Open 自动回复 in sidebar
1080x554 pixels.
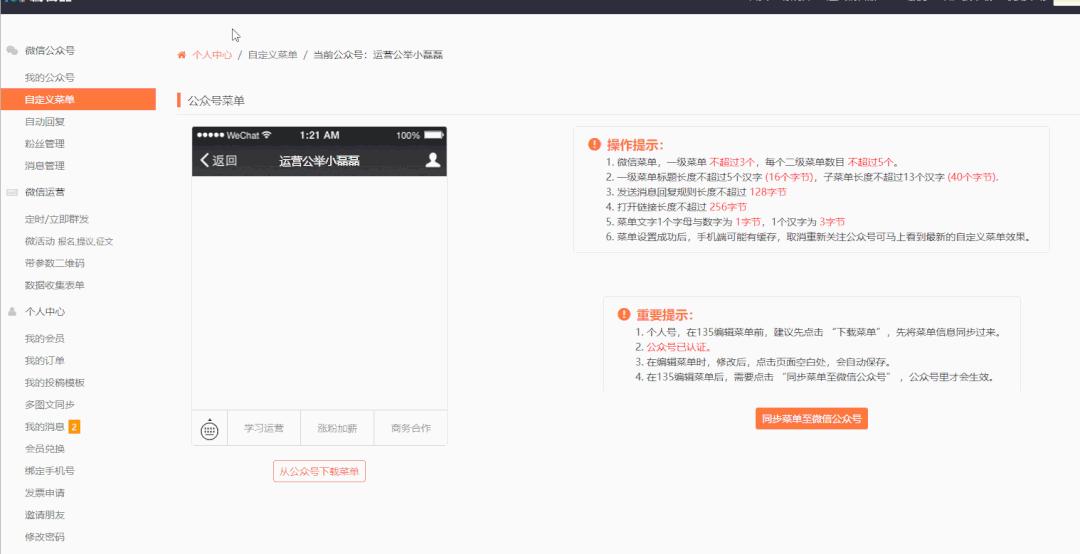click(x=45, y=121)
